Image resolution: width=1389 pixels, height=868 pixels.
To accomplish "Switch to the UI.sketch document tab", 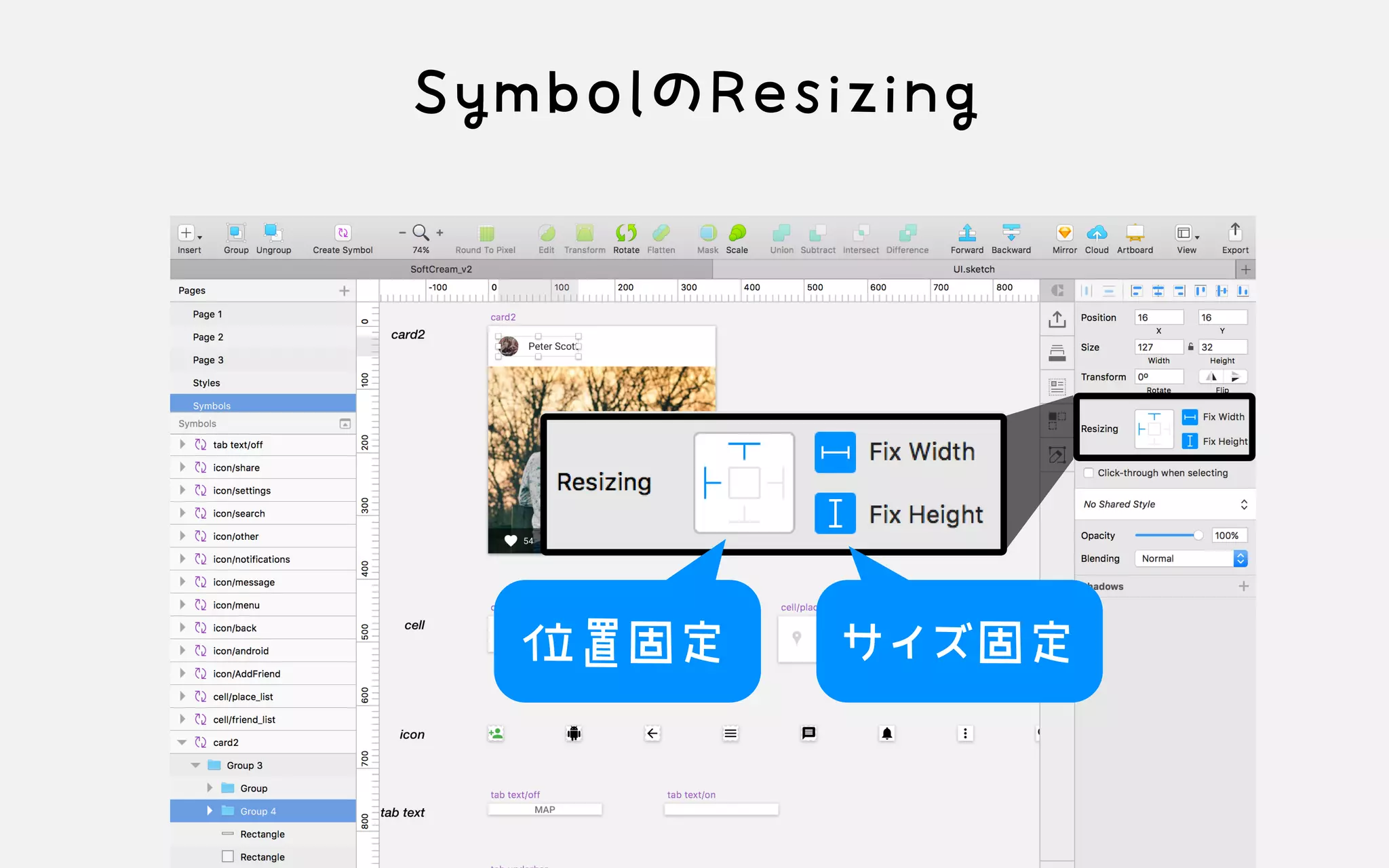I will pyautogui.click(x=974, y=269).
